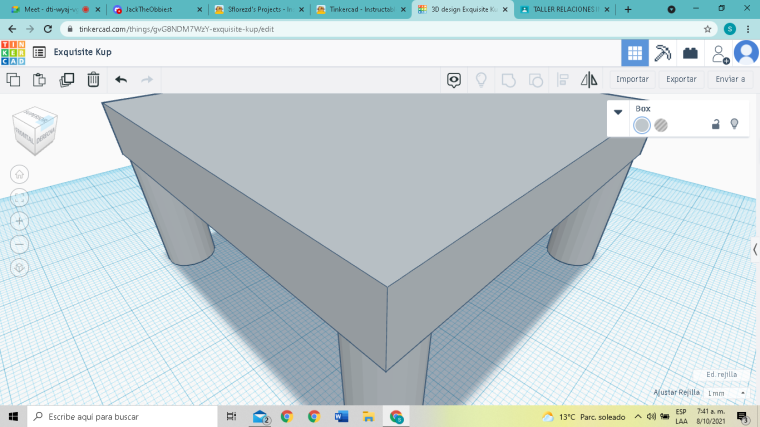Image resolution: width=760 pixels, height=427 pixels.
Task: Open a new browser tab
Action: pyautogui.click(x=628, y=9)
